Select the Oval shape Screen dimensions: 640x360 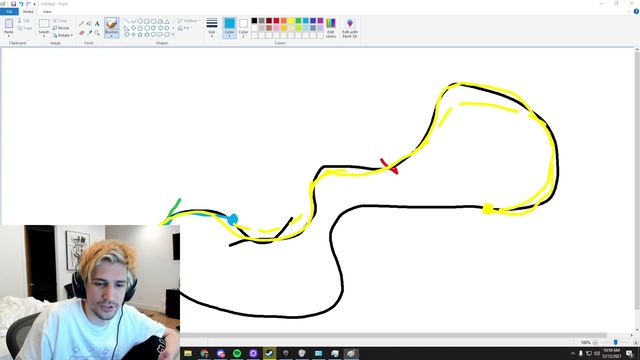pos(140,21)
